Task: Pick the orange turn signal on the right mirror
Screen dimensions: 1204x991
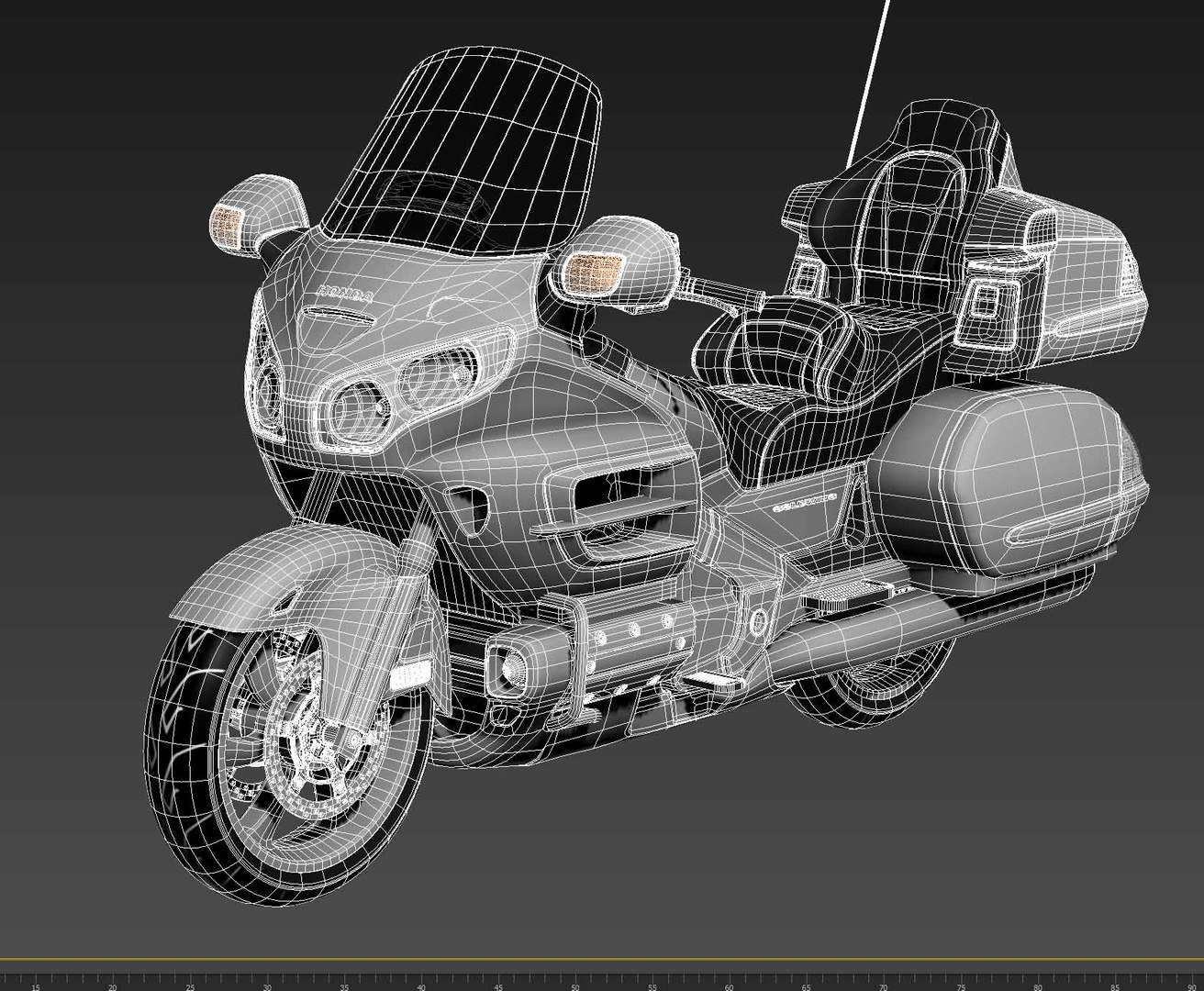Action: click(x=592, y=272)
